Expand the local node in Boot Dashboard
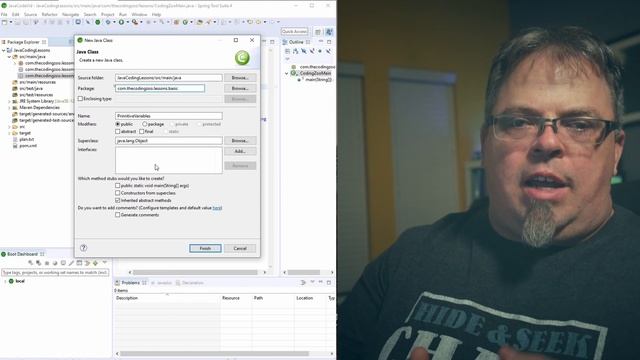Image resolution: width=640 pixels, height=360 pixels. click(5, 281)
